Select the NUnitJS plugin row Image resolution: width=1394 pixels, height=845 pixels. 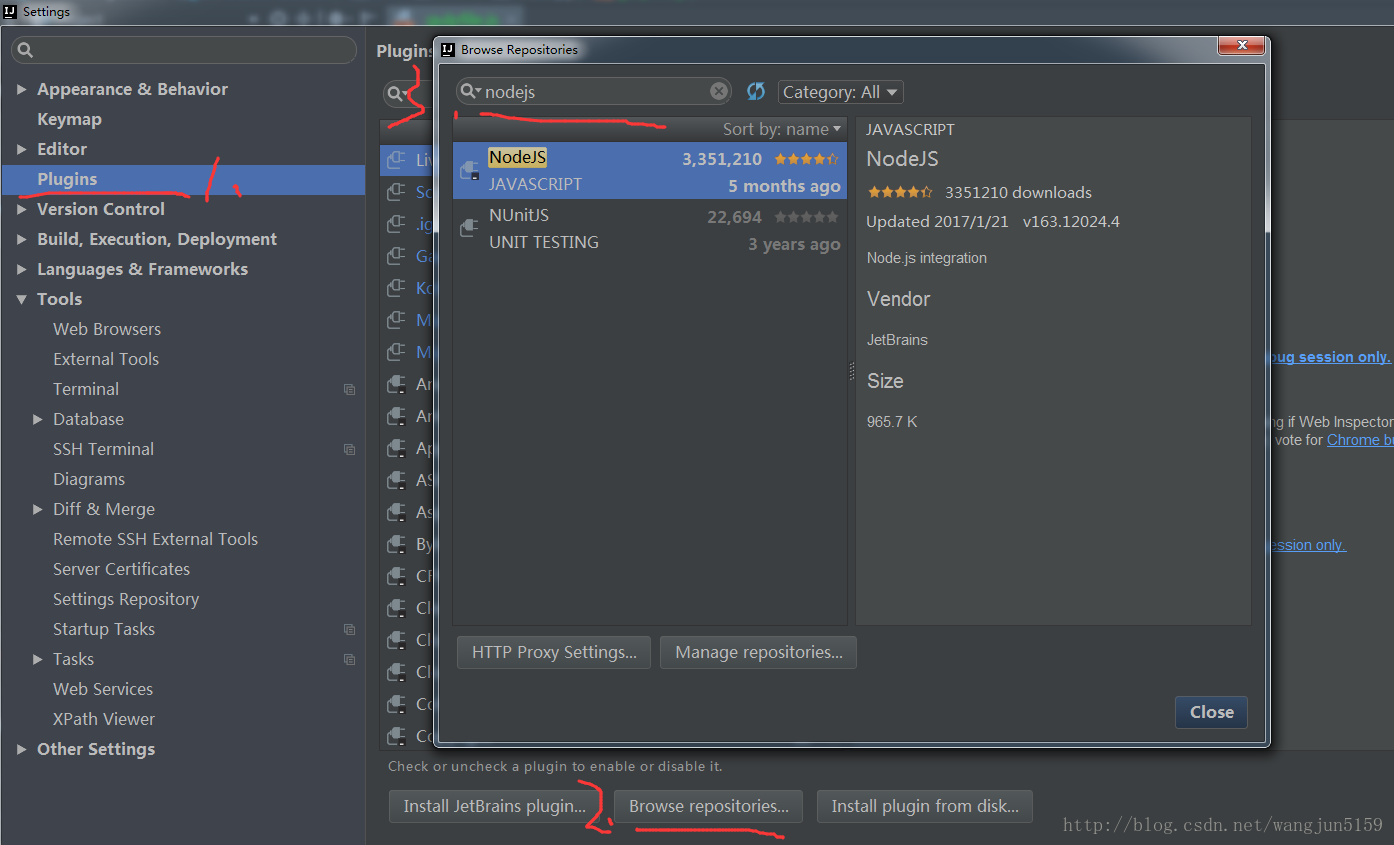[x=650, y=228]
